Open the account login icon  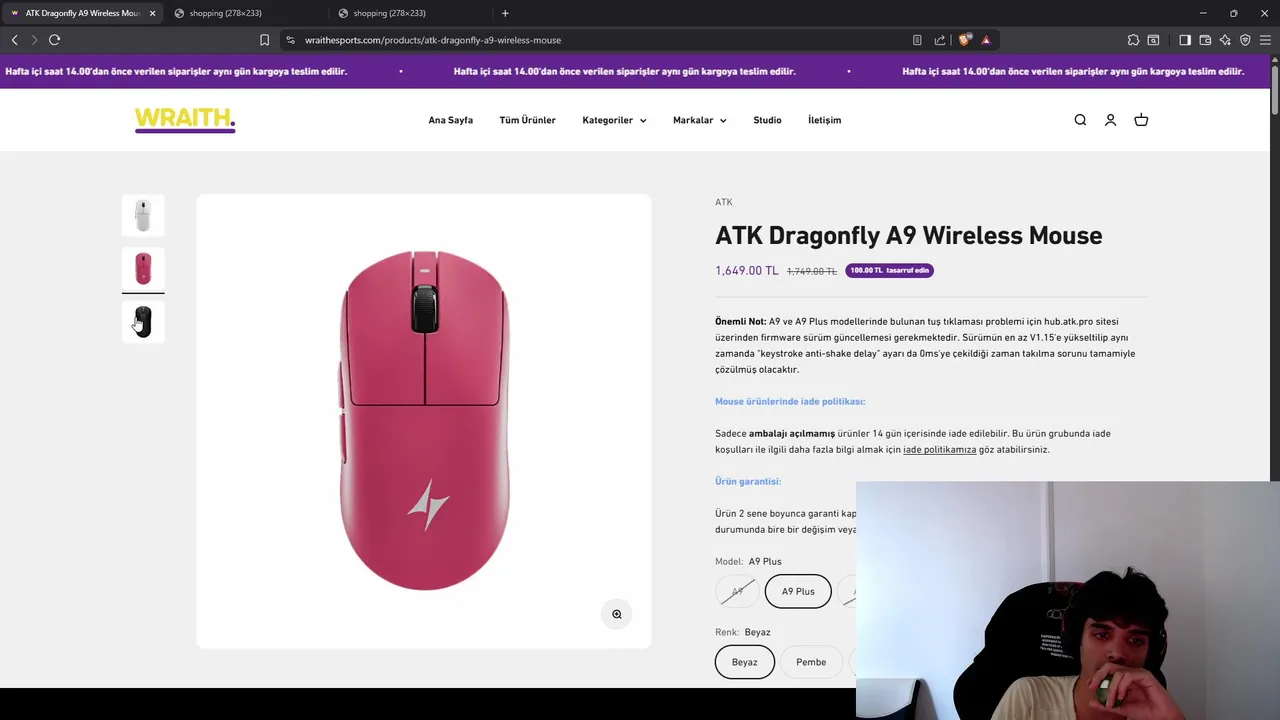[1110, 120]
